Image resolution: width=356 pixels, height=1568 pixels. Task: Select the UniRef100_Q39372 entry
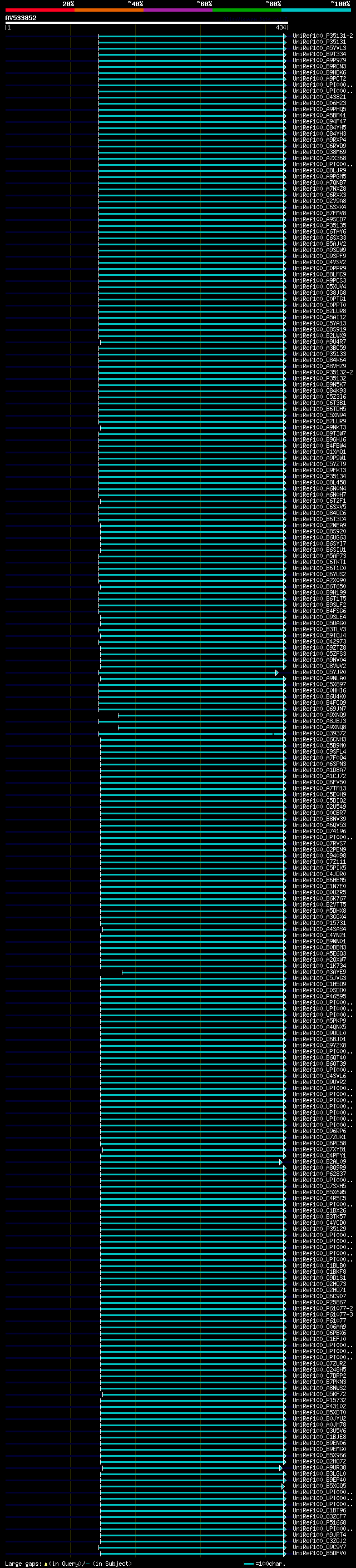click(x=319, y=734)
